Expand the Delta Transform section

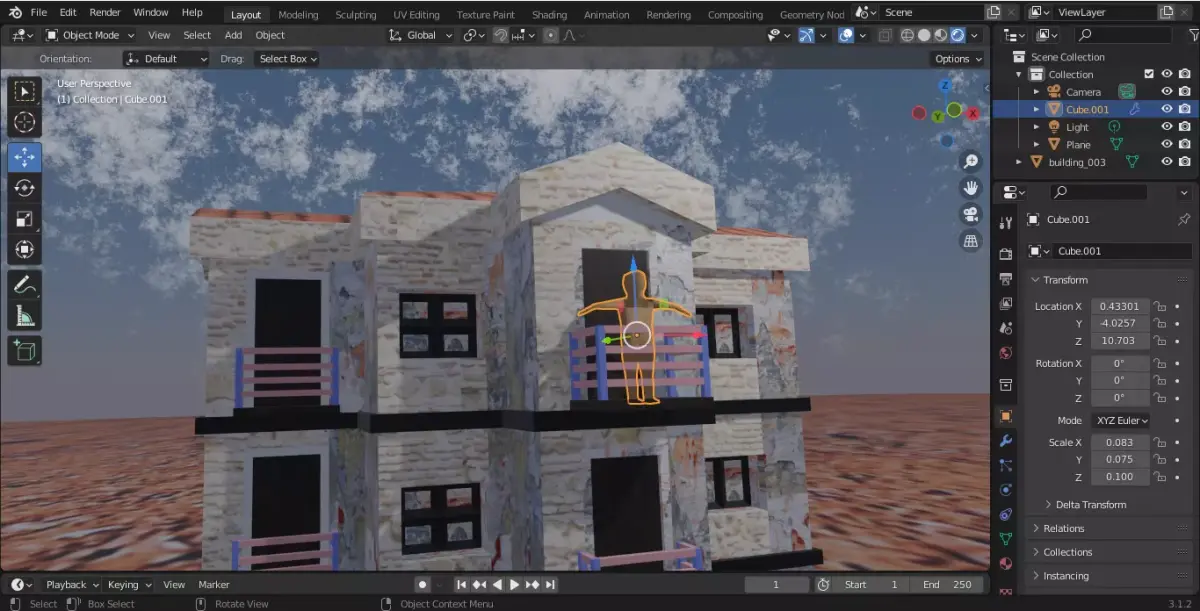(x=1090, y=505)
